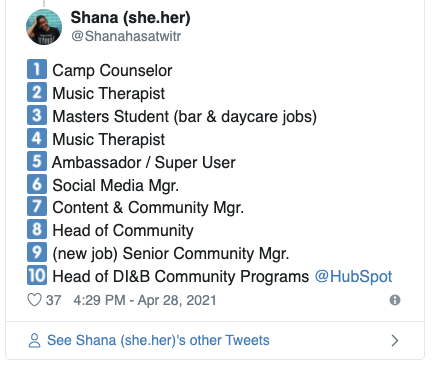This screenshot has width=433, height=367.
Task: Click the number 8 keycap emoji
Action: (x=37, y=229)
